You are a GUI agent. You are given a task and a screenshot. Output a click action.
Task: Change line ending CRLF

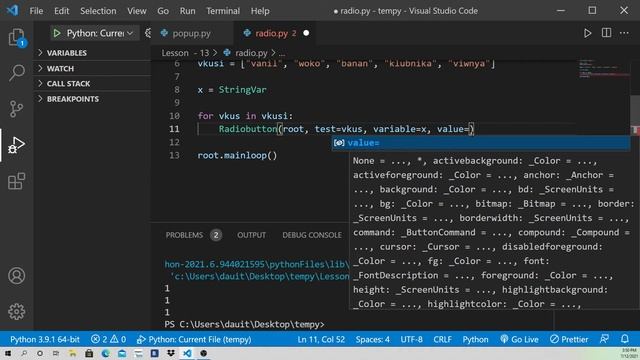(x=442, y=339)
